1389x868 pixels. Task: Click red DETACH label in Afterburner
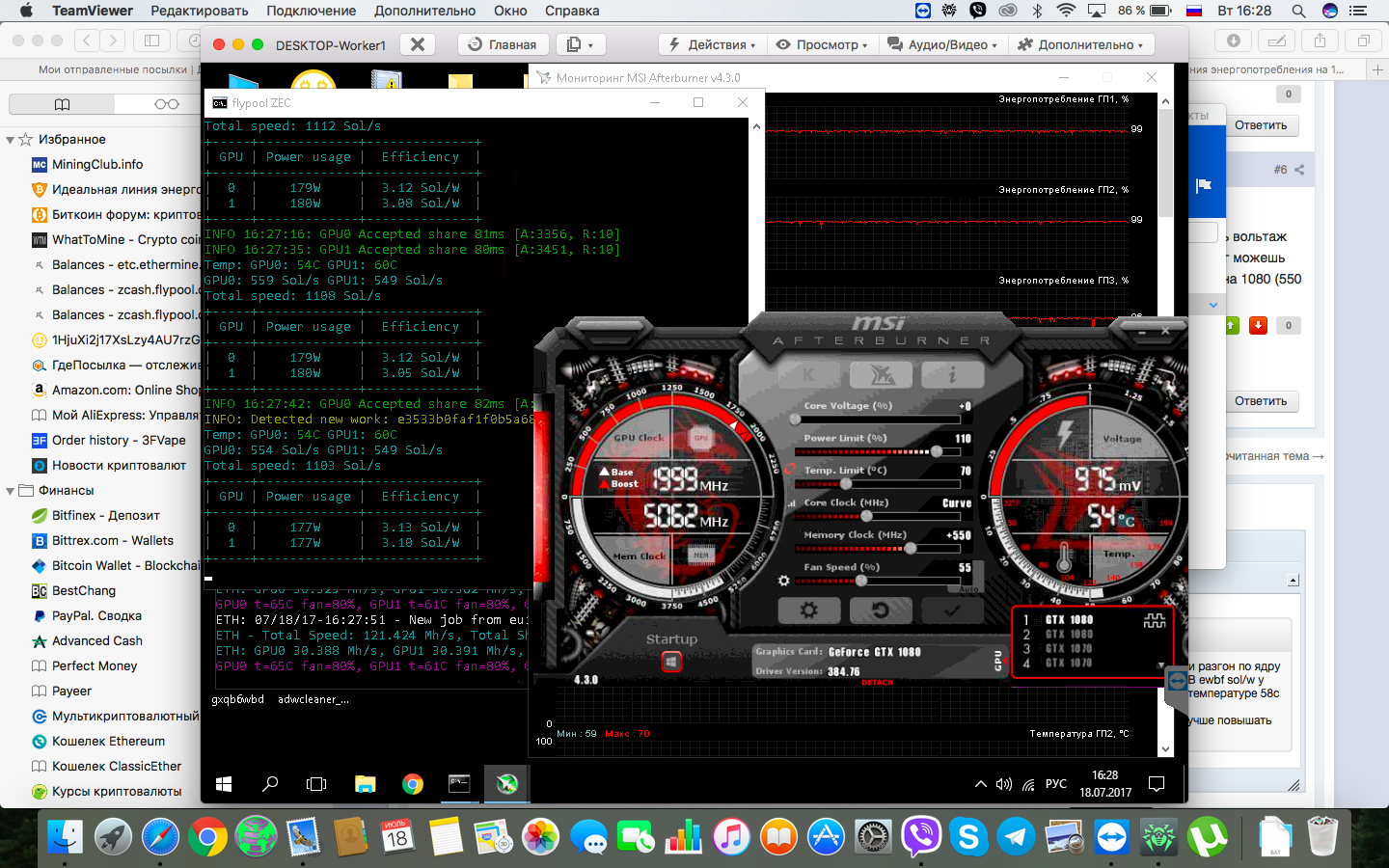(x=878, y=682)
